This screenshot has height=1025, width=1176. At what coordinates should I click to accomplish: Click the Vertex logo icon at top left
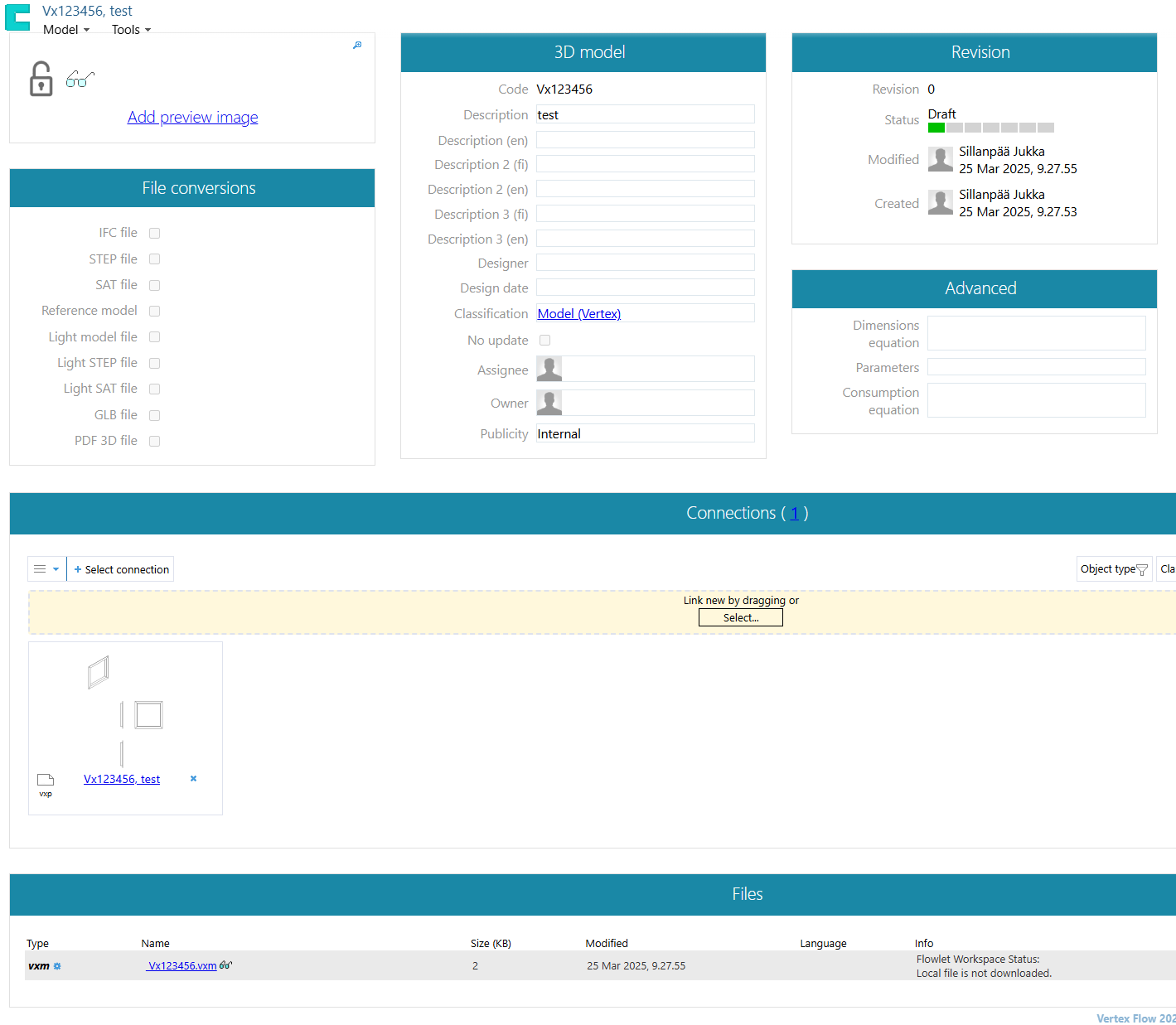tap(17, 17)
